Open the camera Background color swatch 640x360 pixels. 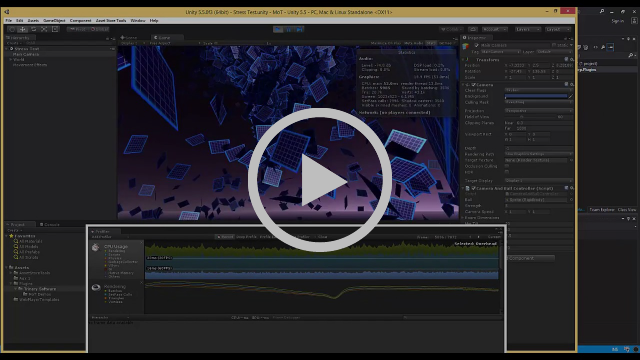point(536,96)
